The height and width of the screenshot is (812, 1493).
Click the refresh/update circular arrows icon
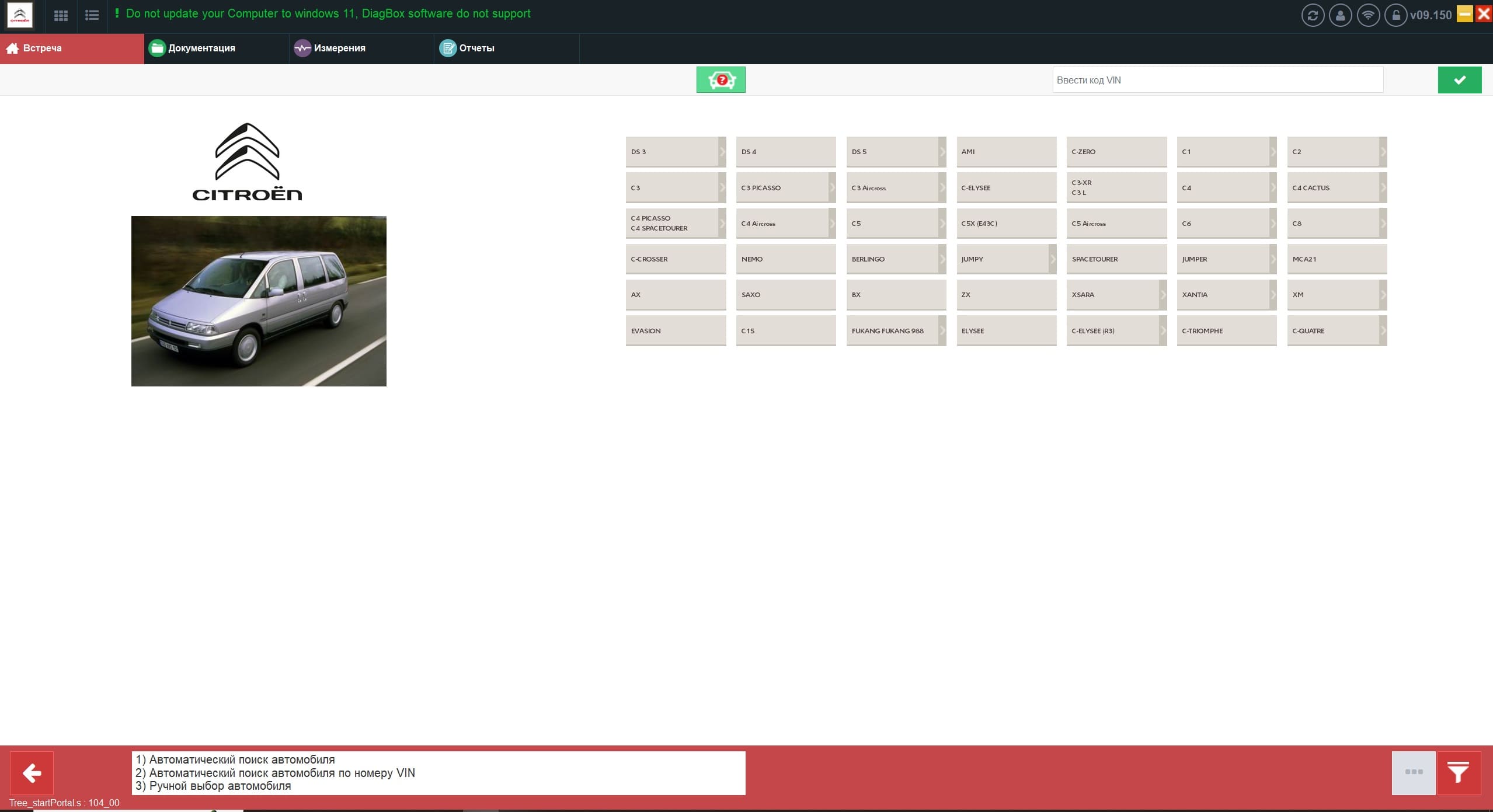click(x=1313, y=15)
